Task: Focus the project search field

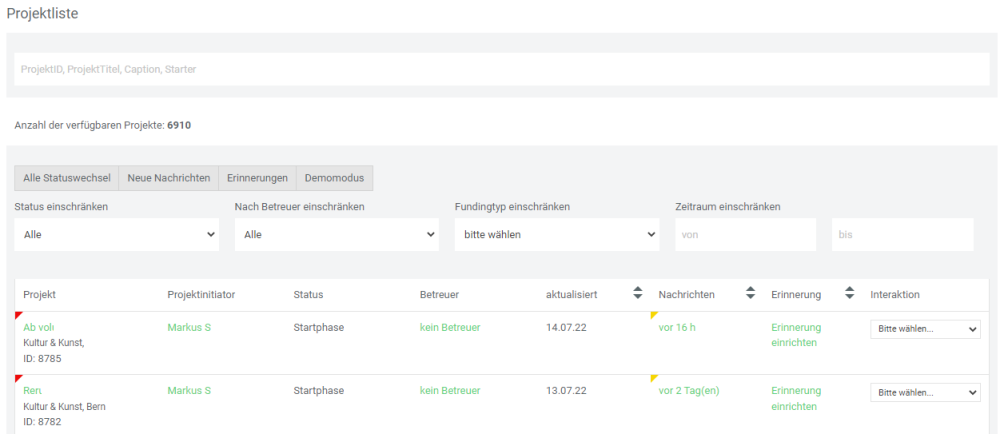Action: tap(500, 69)
